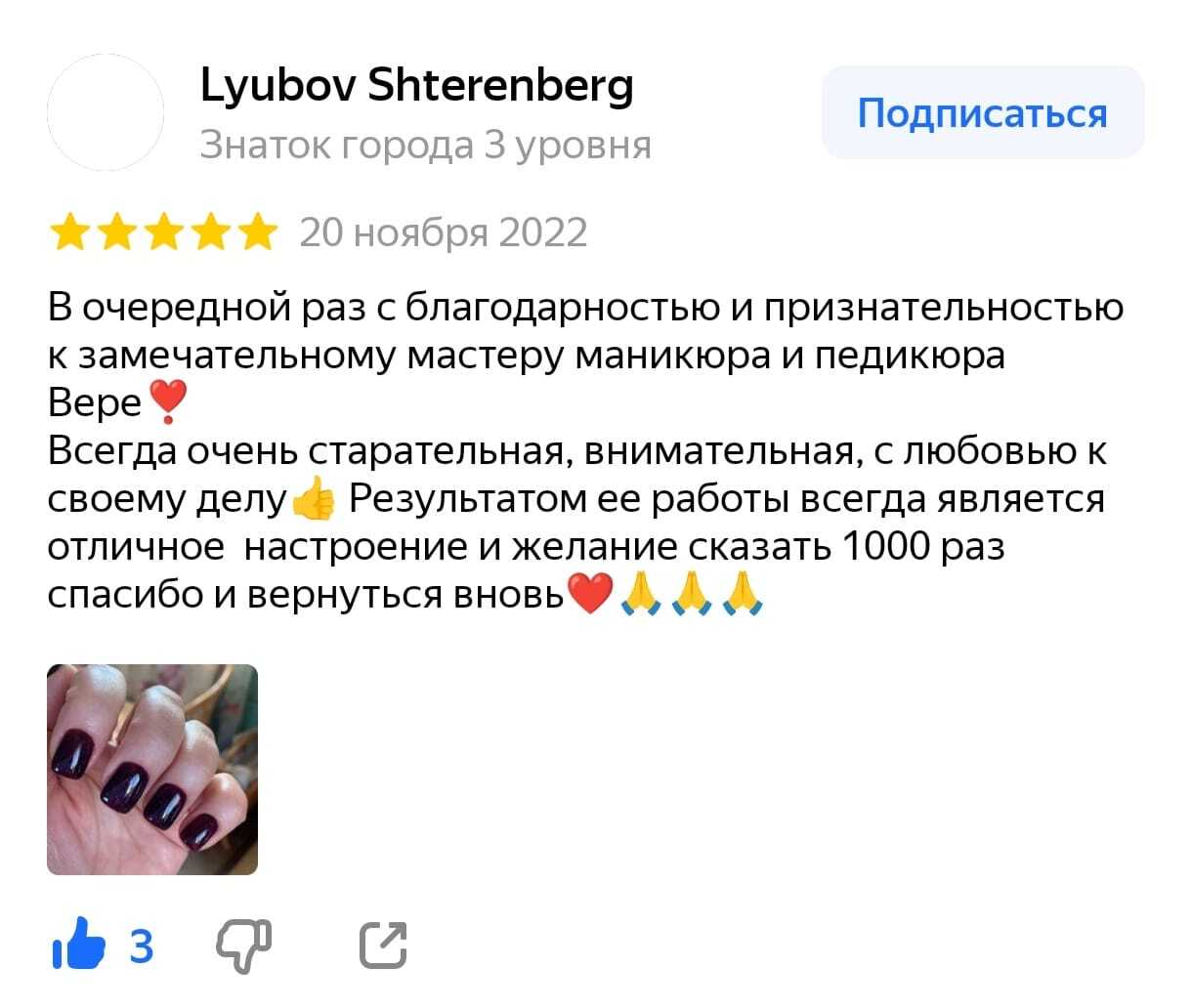Click the heart exclamation emoji after Вере
This screenshot has height=1008, width=1192.
(x=166, y=403)
